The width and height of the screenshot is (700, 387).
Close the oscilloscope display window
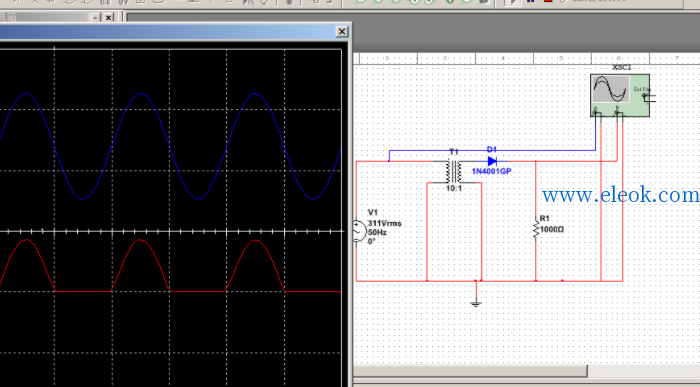pos(342,32)
